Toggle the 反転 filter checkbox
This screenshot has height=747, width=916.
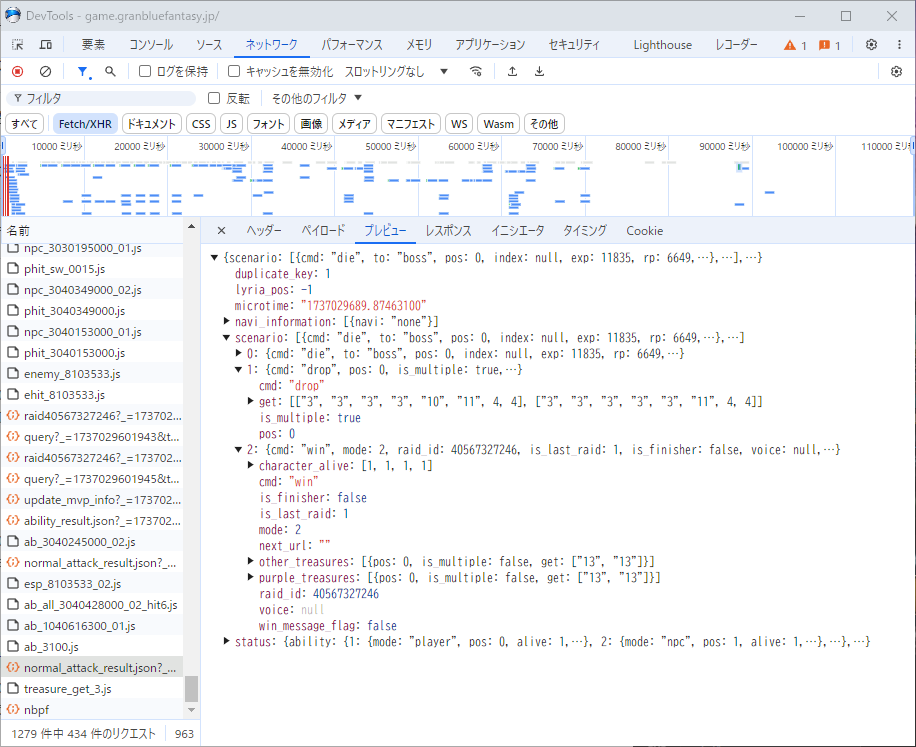(x=214, y=98)
